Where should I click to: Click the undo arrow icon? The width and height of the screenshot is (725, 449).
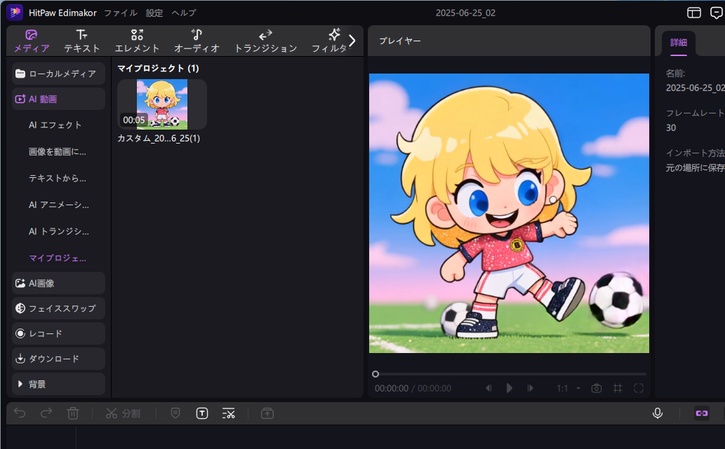click(x=20, y=413)
